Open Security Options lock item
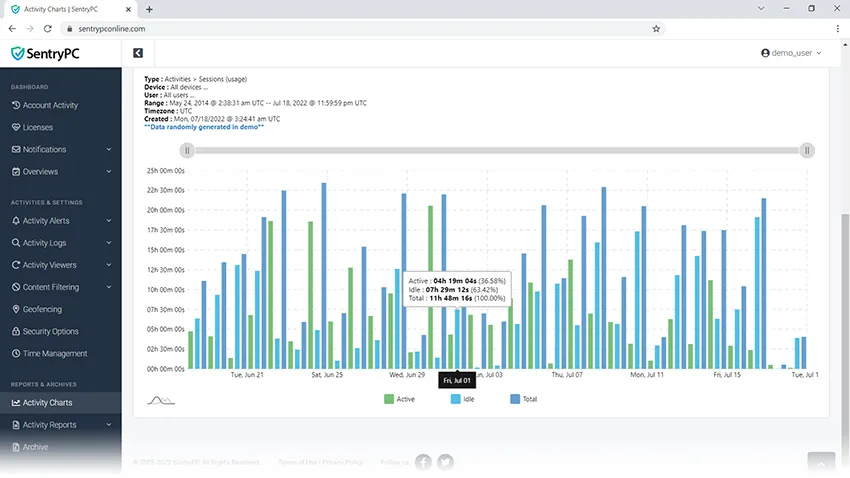Image resolution: width=850 pixels, height=478 pixels. [x=45, y=331]
